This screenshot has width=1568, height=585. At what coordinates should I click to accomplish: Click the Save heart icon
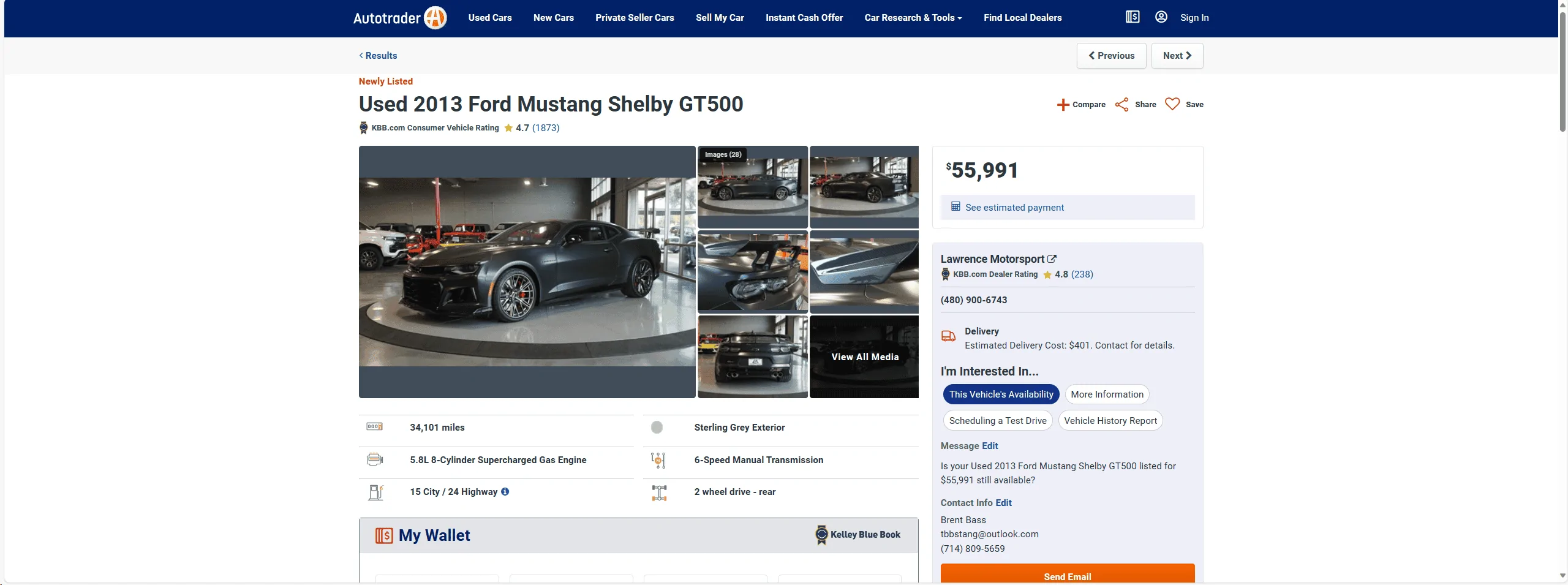click(1172, 104)
